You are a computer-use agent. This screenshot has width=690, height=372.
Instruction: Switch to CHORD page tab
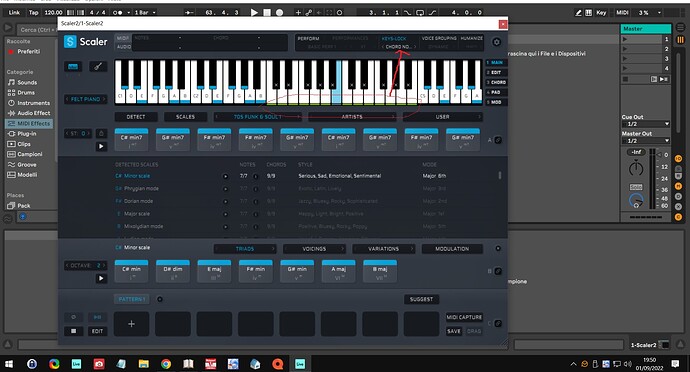496,82
